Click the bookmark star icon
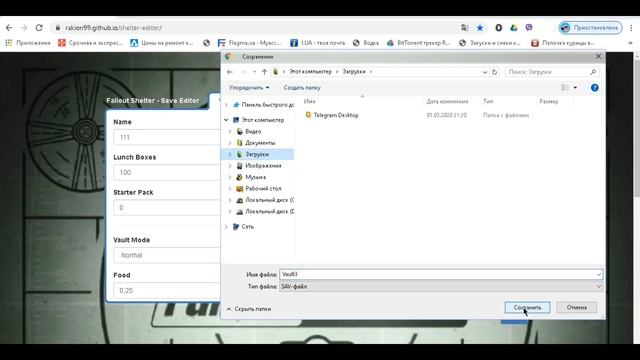Screen dimensions: 640x360 click(480, 28)
